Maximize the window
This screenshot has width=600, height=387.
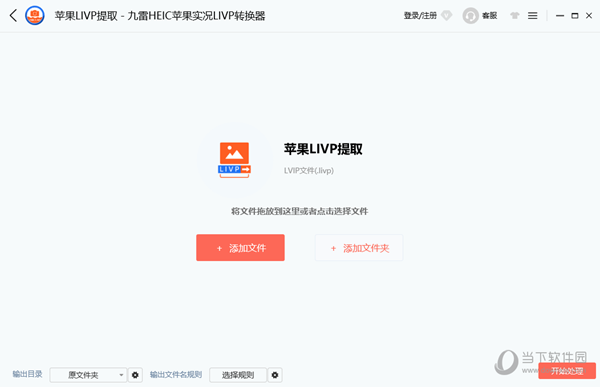pos(575,16)
